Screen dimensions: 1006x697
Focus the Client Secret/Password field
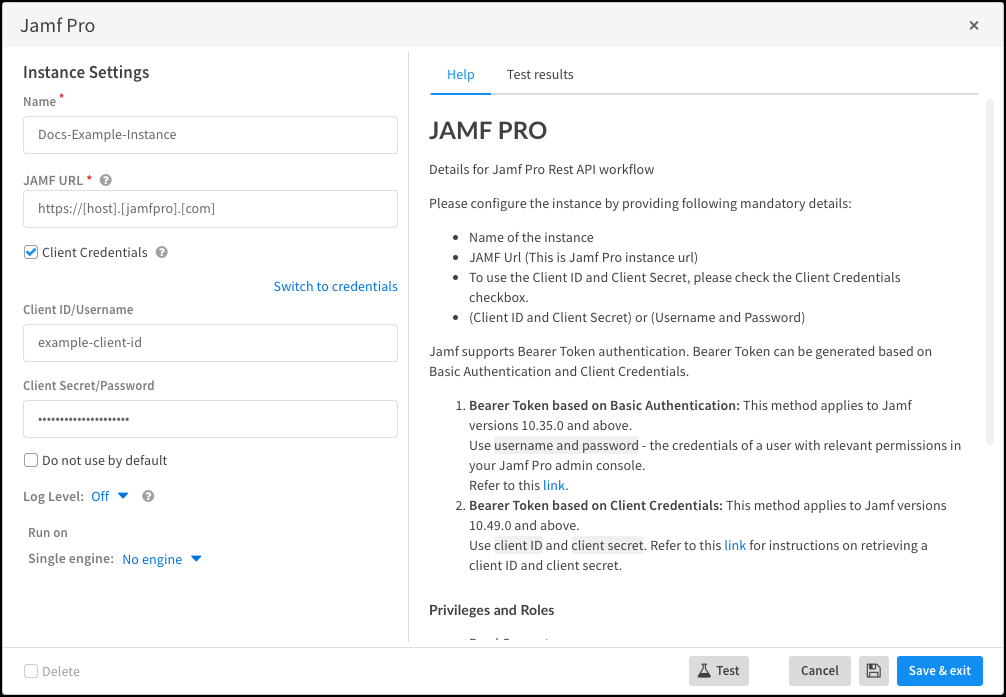tap(210, 419)
